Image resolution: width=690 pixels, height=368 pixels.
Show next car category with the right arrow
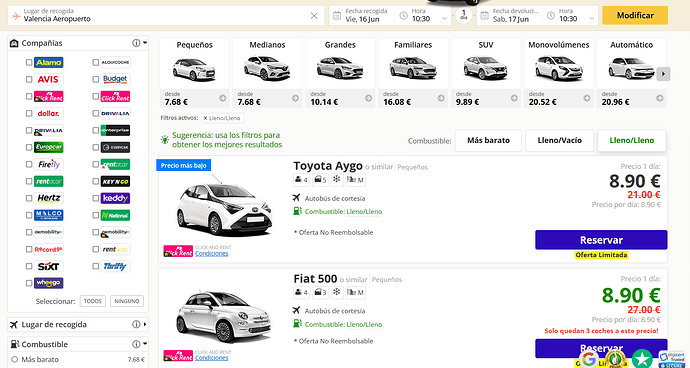pyautogui.click(x=663, y=74)
